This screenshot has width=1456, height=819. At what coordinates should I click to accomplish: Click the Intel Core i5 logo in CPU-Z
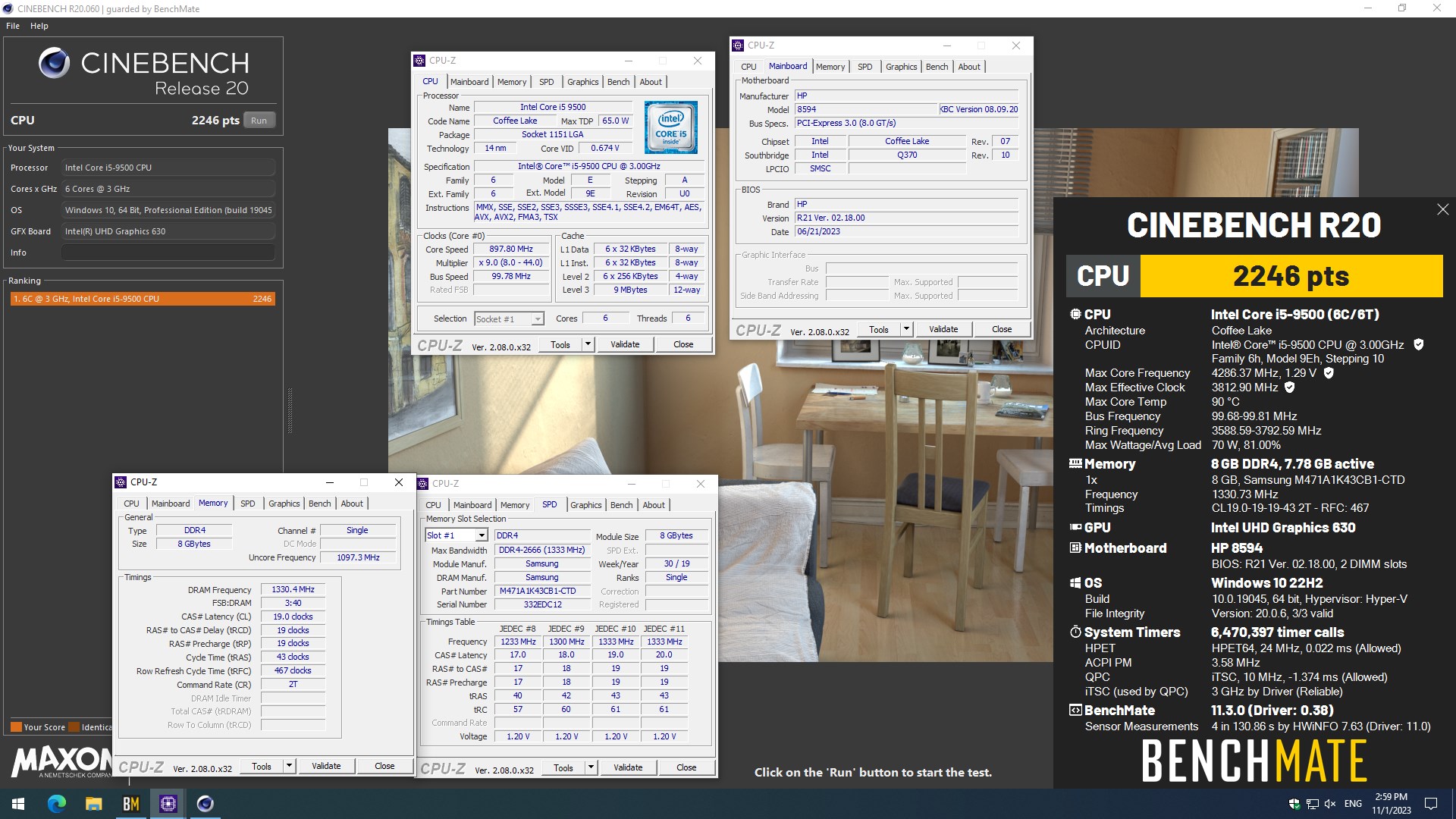671,127
